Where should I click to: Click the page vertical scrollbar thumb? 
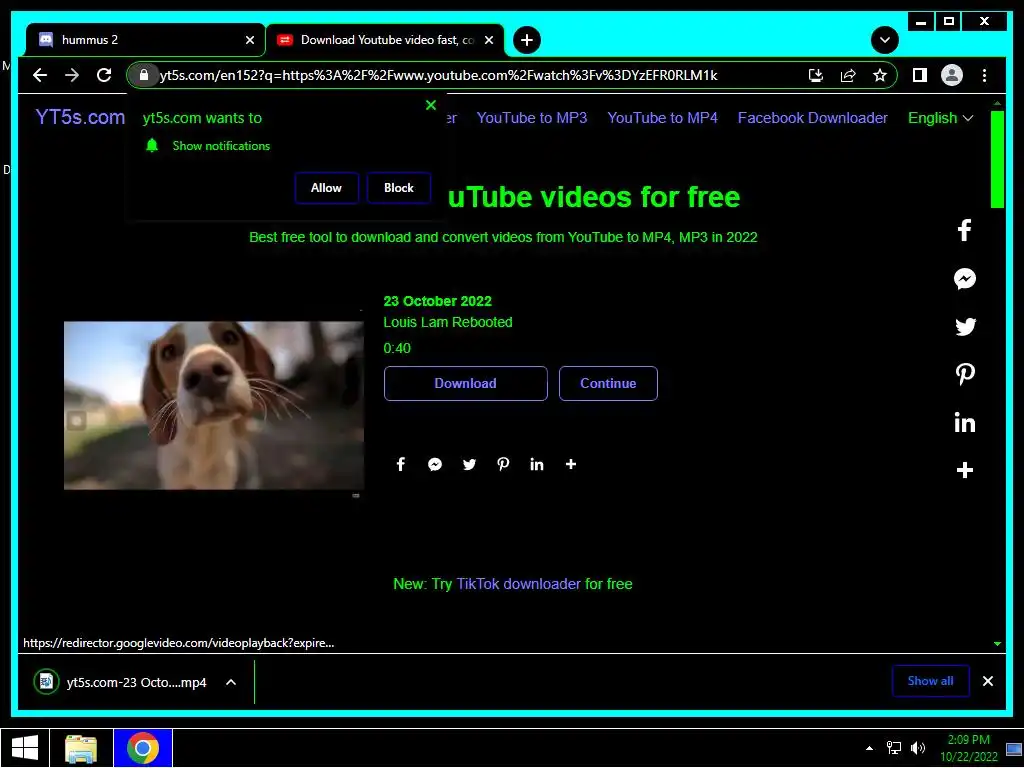(997, 159)
